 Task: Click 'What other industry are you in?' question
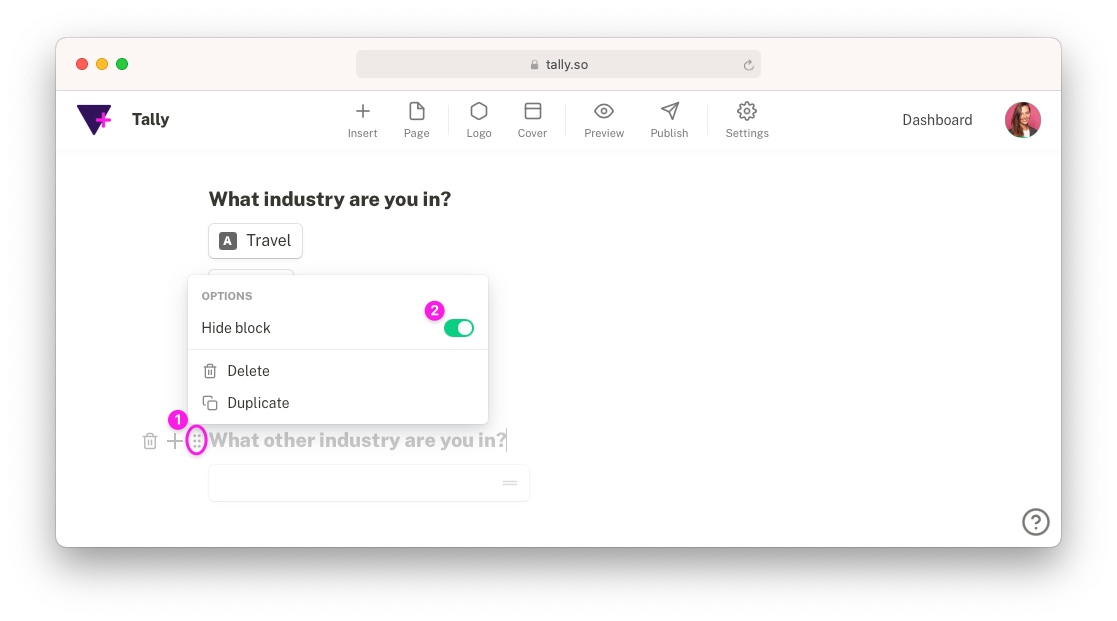click(358, 440)
